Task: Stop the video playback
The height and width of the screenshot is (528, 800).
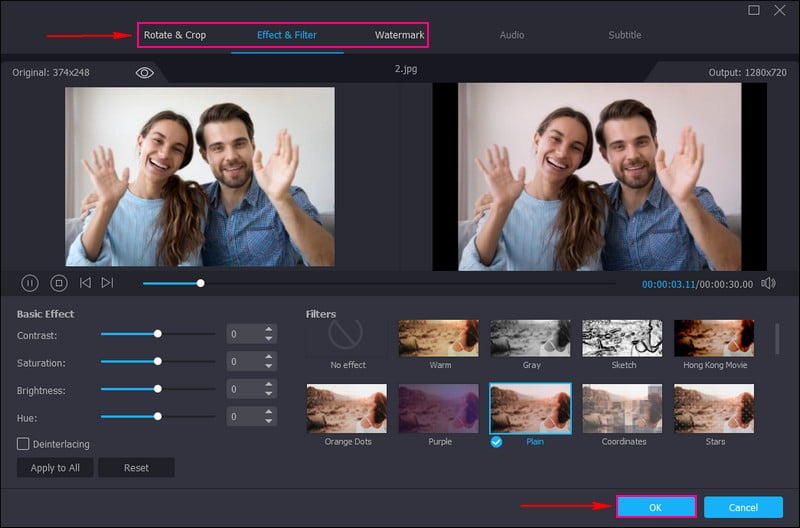Action: [x=58, y=283]
